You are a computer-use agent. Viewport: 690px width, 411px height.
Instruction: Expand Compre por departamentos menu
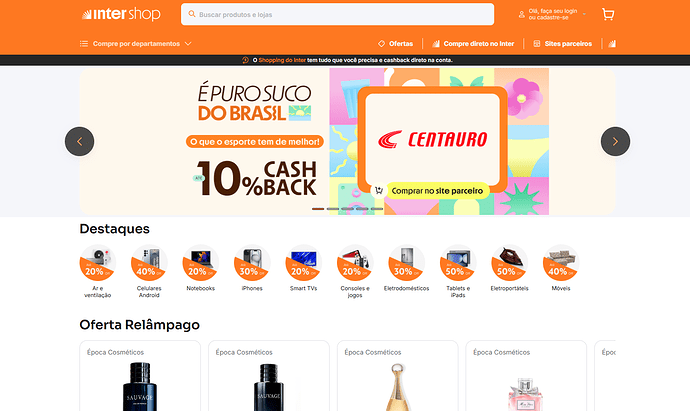click(136, 44)
